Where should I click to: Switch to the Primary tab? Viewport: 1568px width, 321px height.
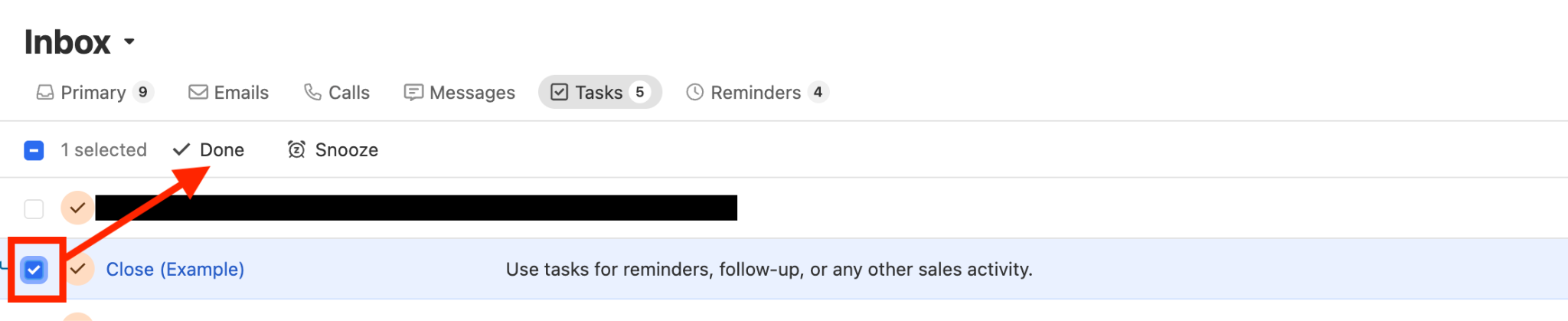(x=94, y=93)
